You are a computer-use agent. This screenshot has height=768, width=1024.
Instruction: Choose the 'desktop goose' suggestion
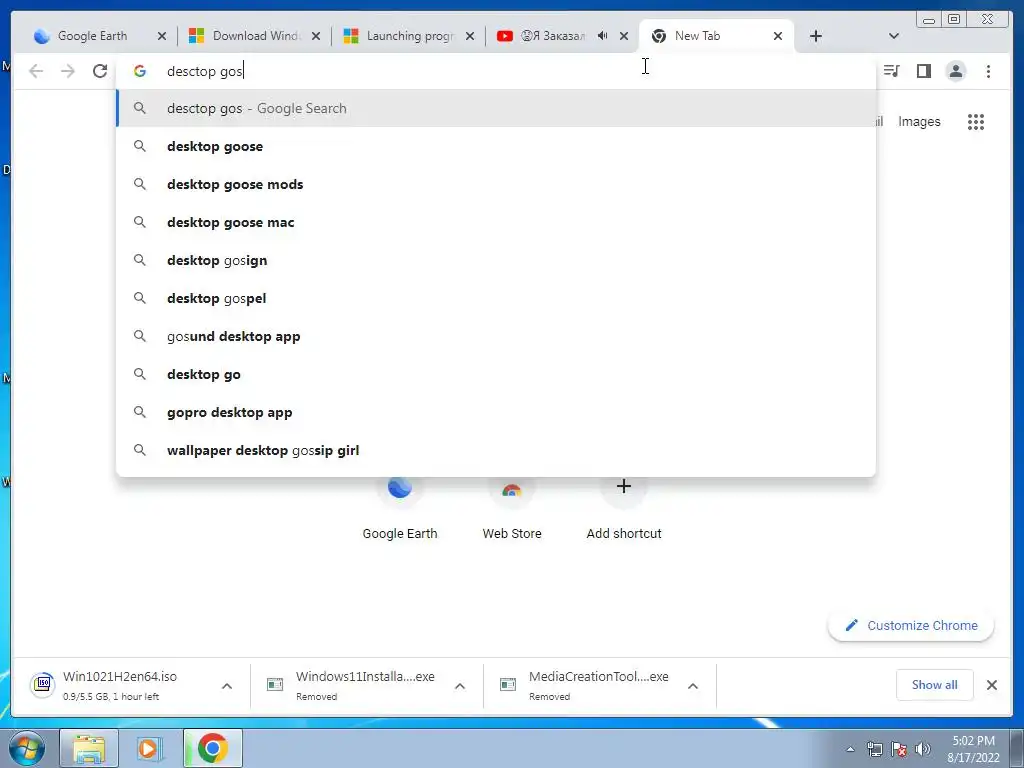(x=496, y=146)
